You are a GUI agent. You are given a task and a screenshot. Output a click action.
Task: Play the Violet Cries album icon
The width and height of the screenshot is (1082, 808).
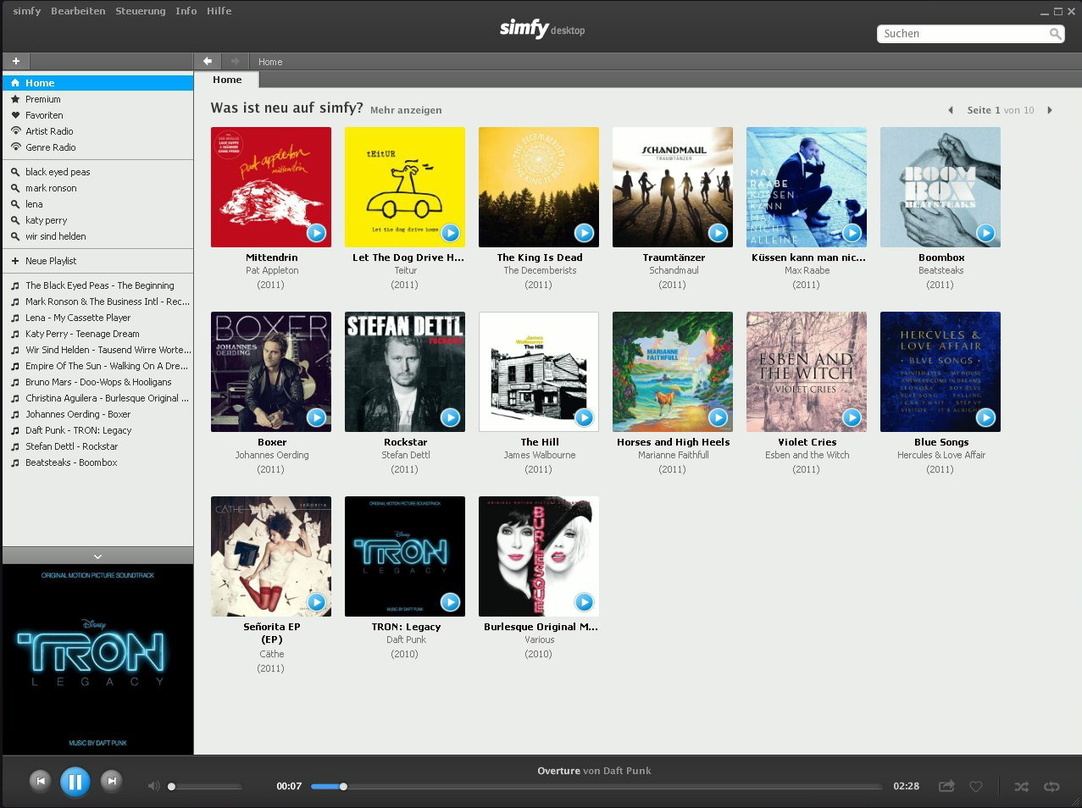tap(852, 417)
